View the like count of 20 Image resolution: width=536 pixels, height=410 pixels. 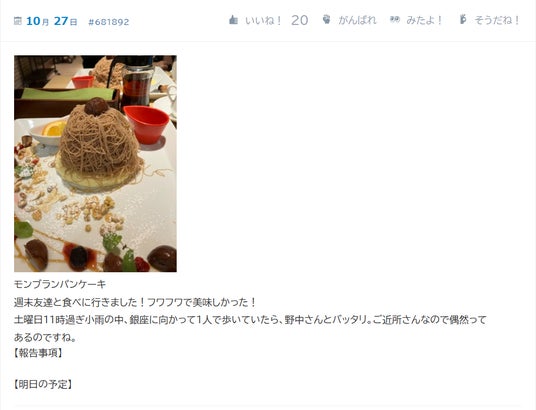click(299, 20)
